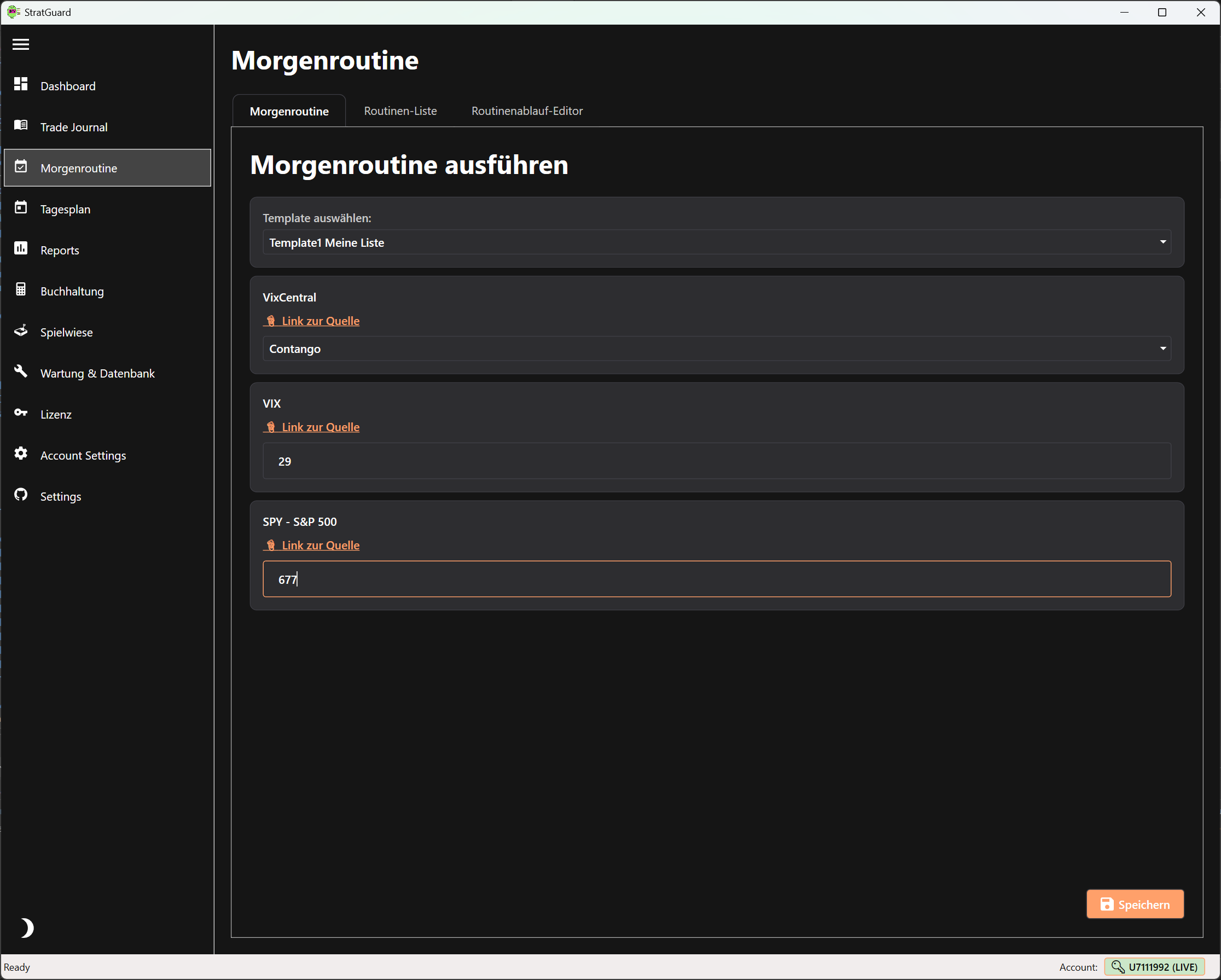Click the U7111992 (LIVE) account badge

(x=1154, y=967)
